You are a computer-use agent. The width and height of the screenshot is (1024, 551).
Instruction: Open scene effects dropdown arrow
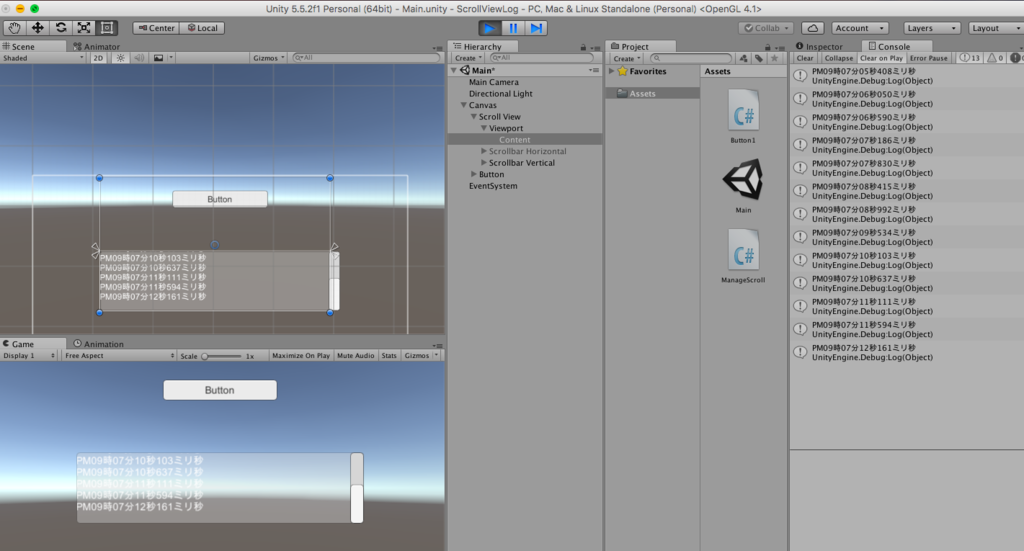pyautogui.click(x=171, y=58)
